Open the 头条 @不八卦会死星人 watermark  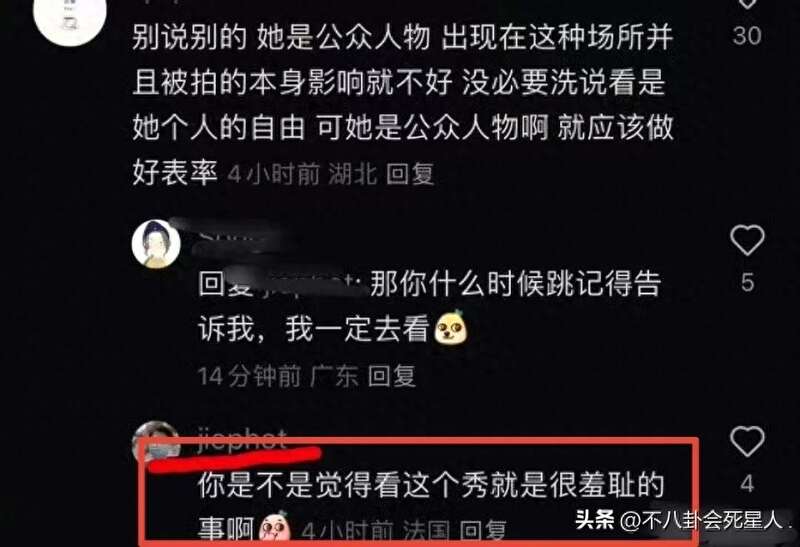tap(686, 520)
